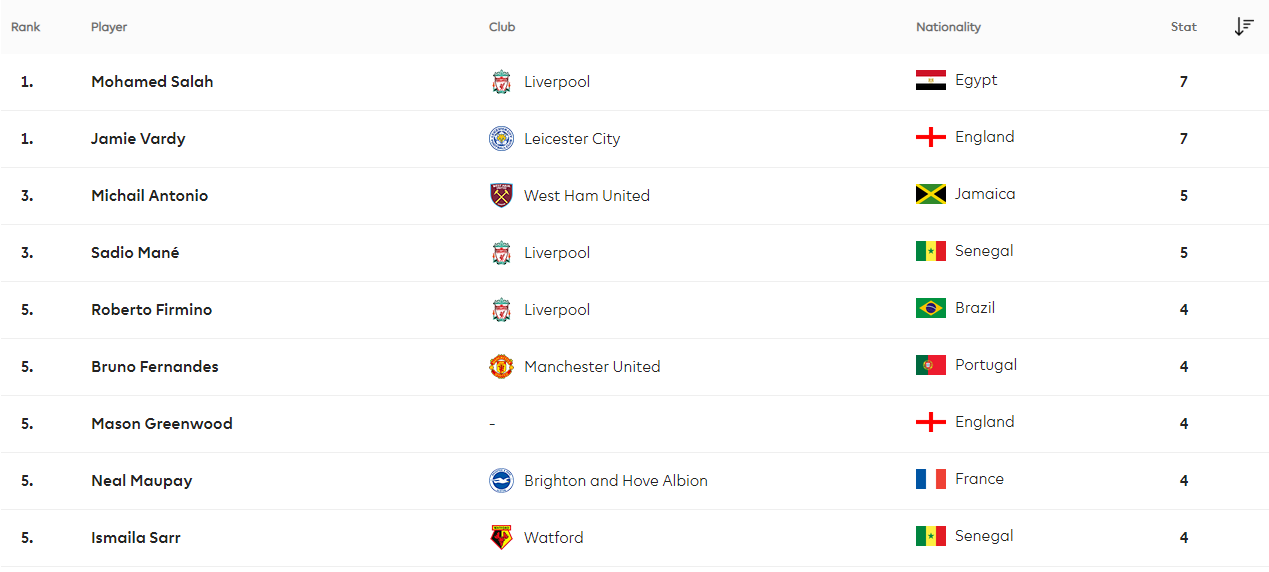This screenshot has height=572, width=1269.
Task: Go to Mason Greenwood's player page
Action: coord(161,424)
